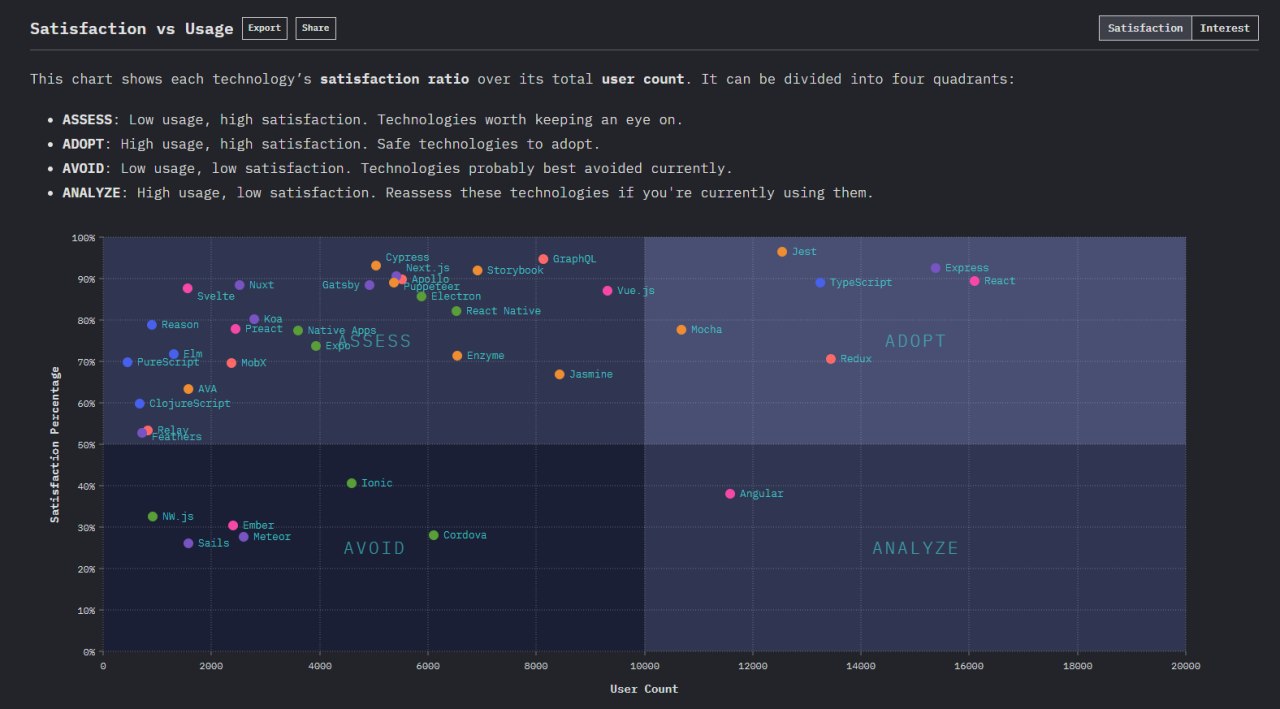The image size is (1280, 709).
Task: Click the 100% y-axis tick label
Action: coord(83,238)
